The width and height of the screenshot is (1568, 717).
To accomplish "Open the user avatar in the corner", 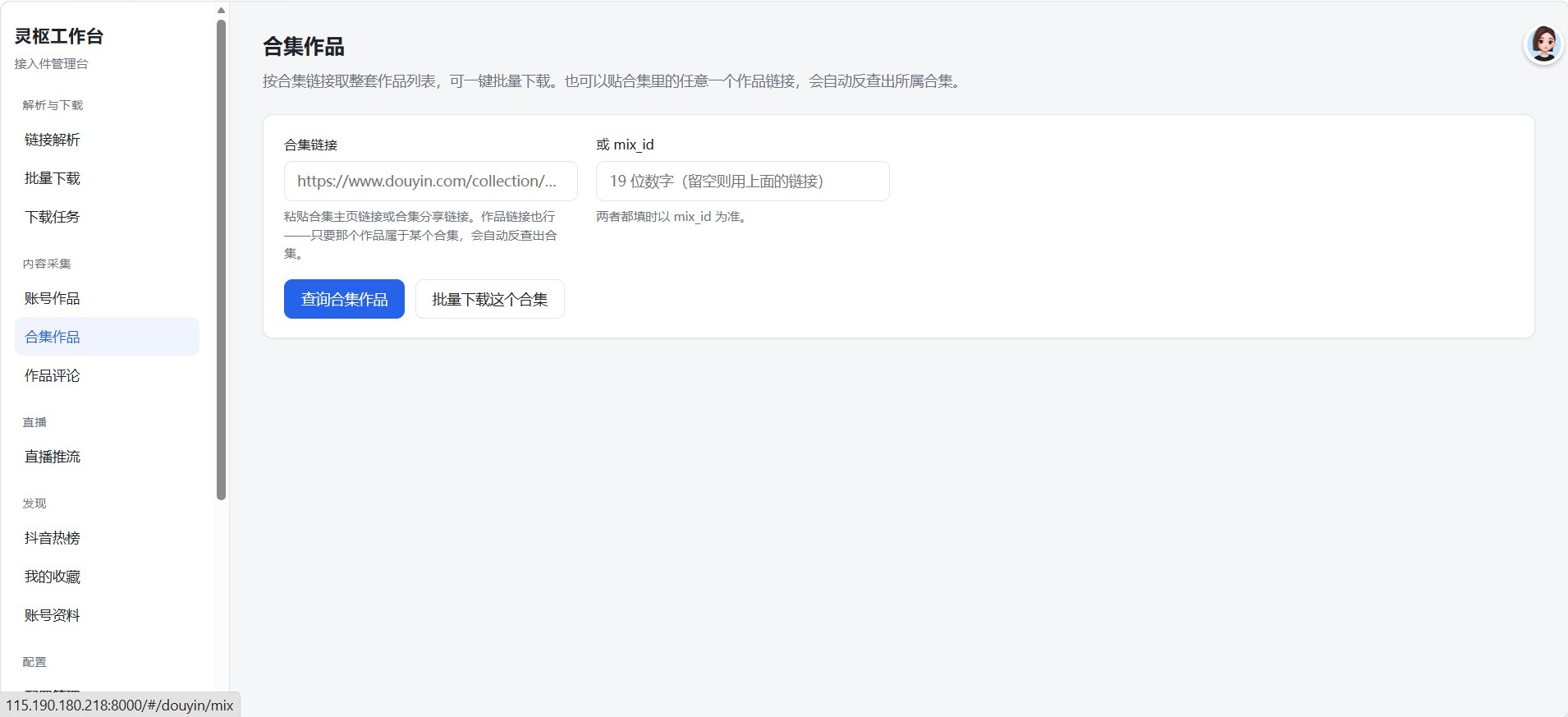I will click(1543, 44).
